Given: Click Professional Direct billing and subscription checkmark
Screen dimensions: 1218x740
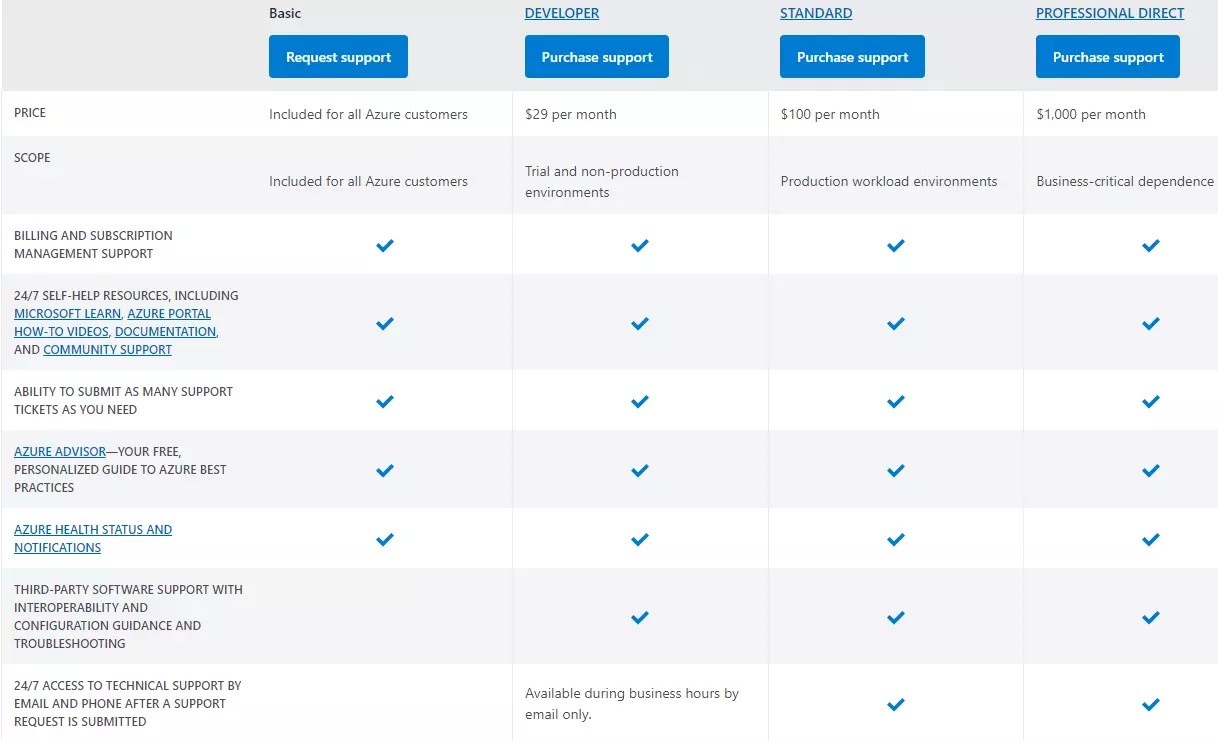Looking at the screenshot, I should pos(1150,245).
